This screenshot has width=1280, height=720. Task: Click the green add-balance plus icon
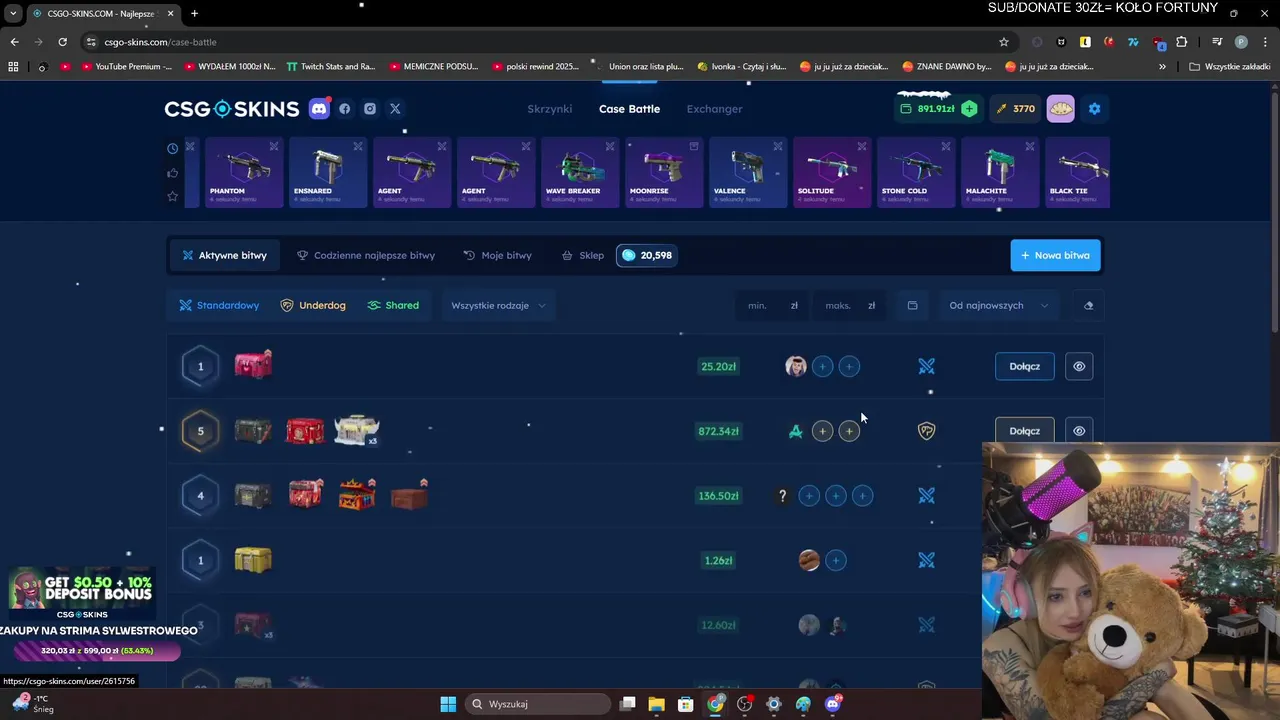click(x=969, y=109)
